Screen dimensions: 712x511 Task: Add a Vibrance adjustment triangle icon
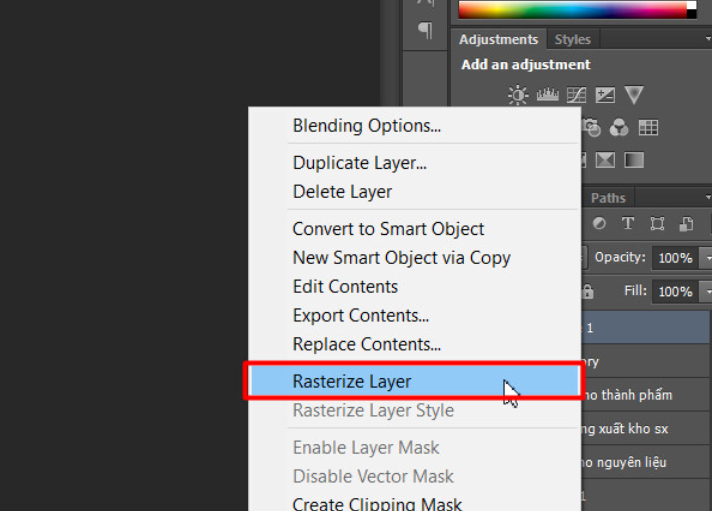(x=634, y=95)
